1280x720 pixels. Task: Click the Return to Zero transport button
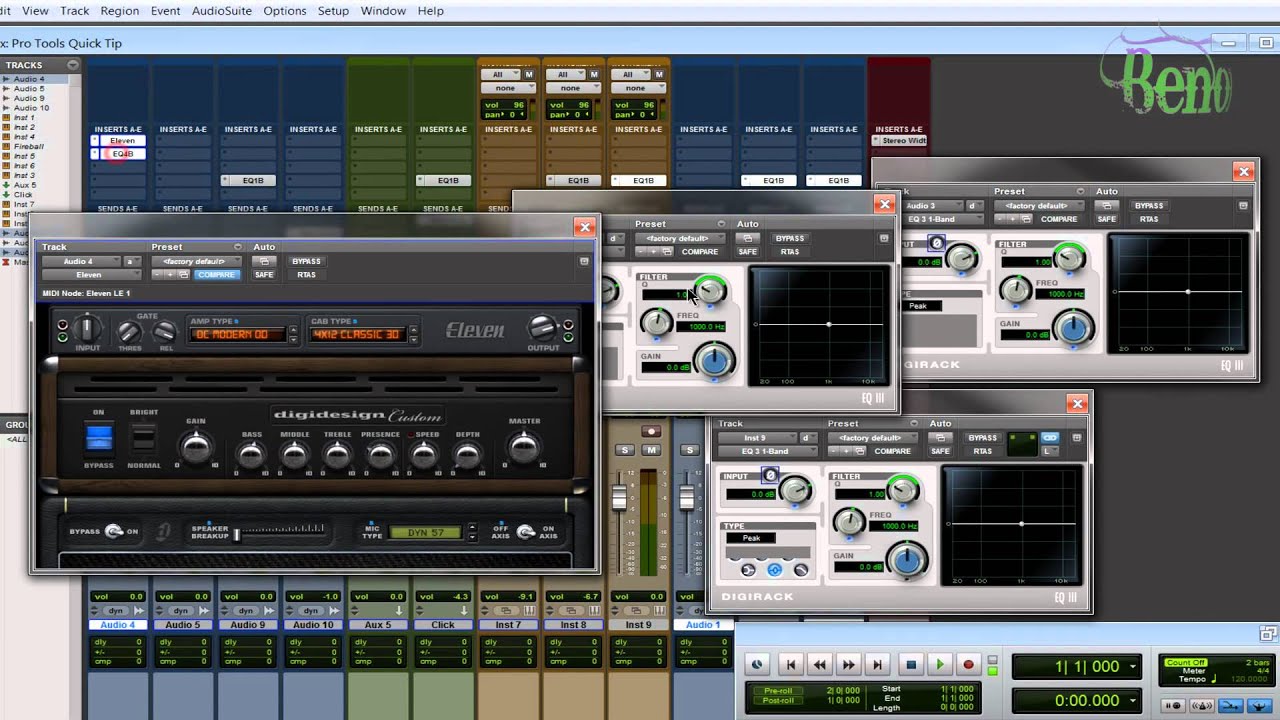tap(791, 664)
